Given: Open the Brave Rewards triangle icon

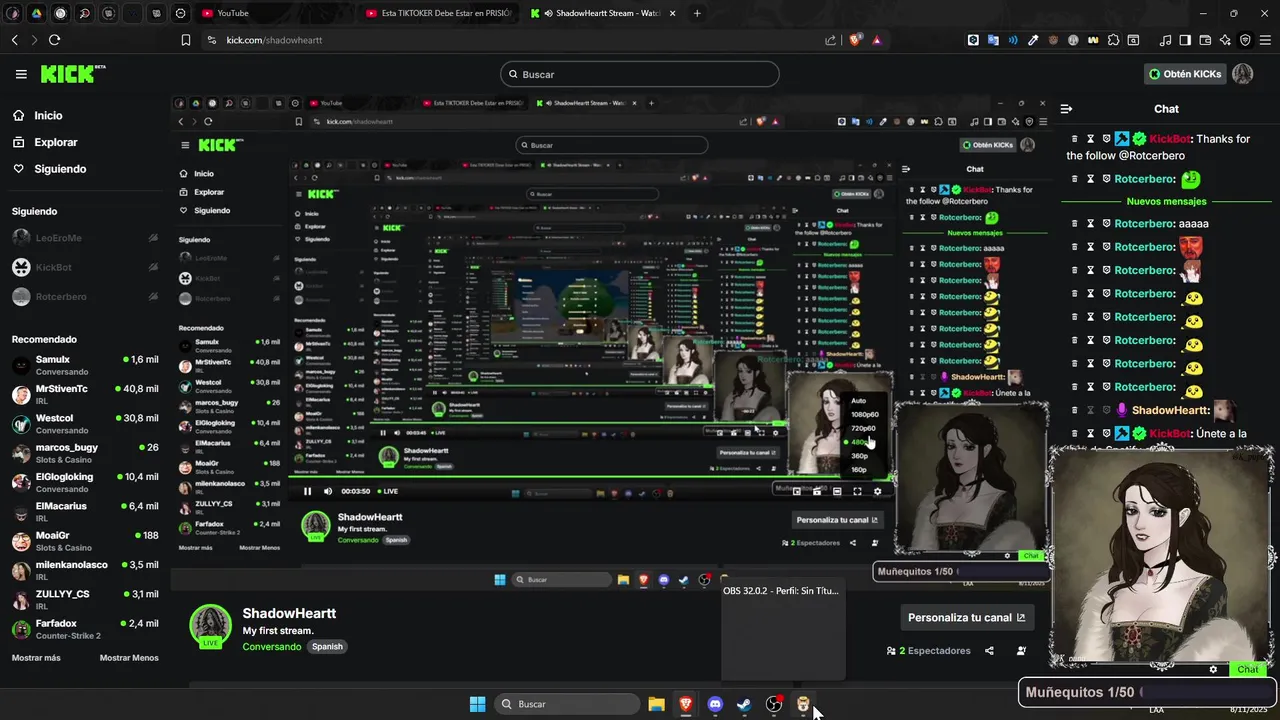Looking at the screenshot, I should (877, 40).
